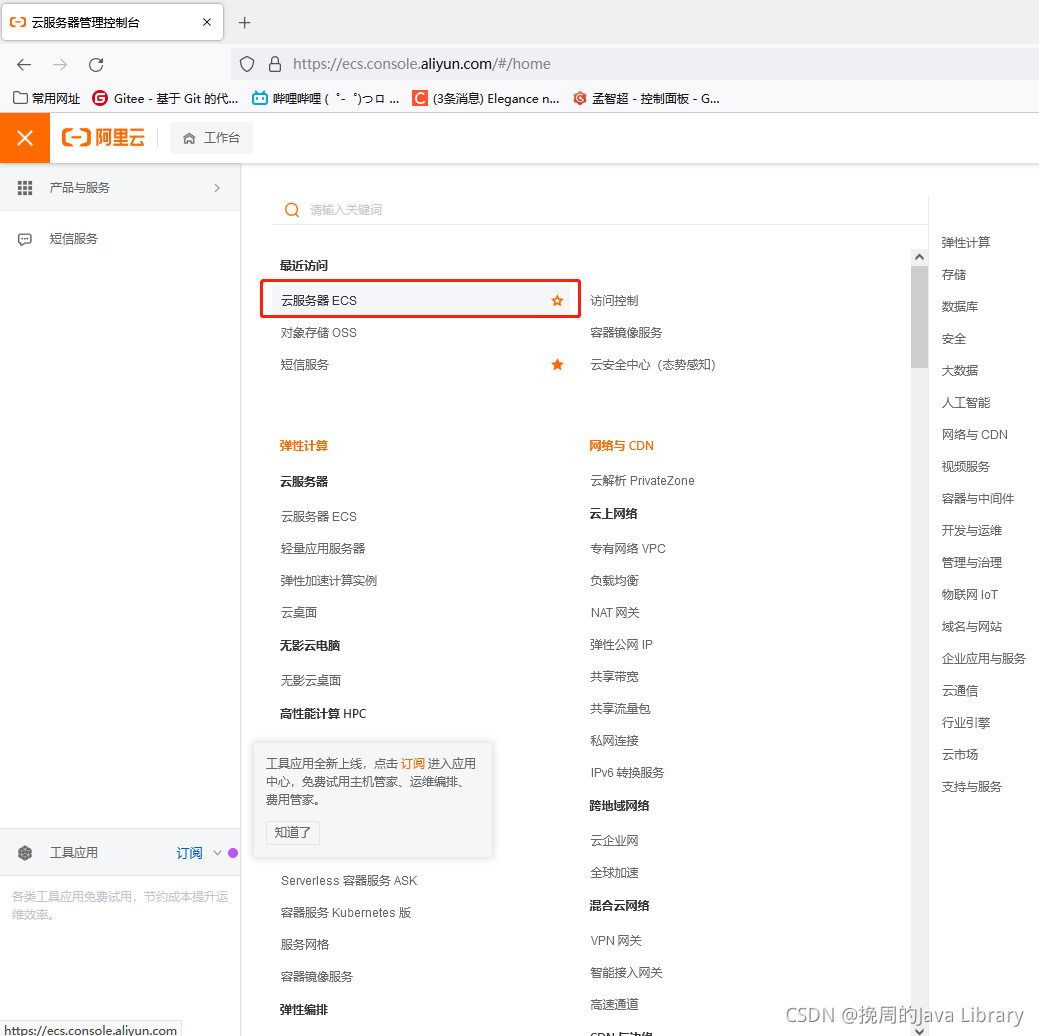Click browser back arrow

click(x=25, y=64)
